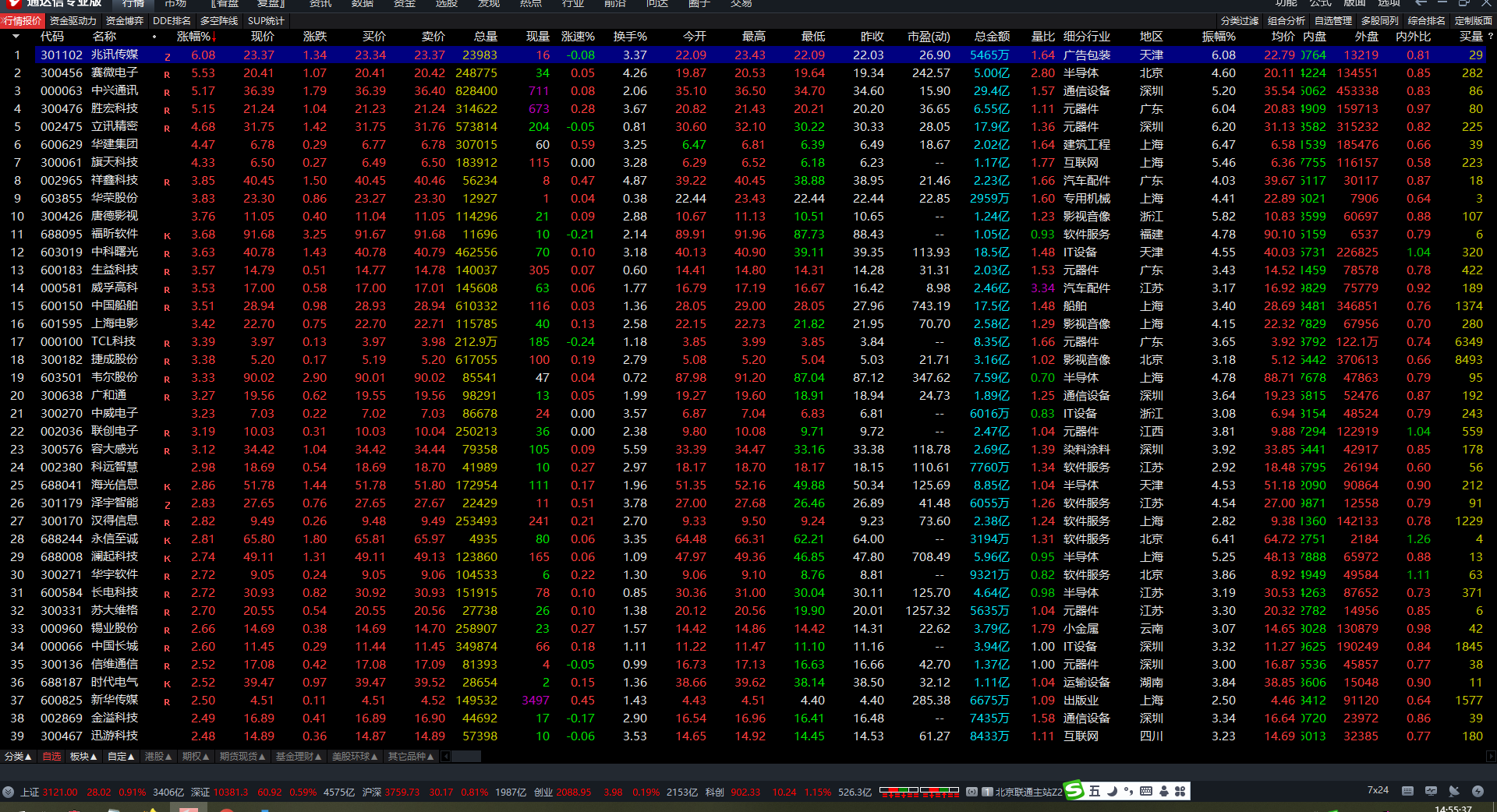This screenshot has height=812, width=1497.
Task: Click the dot marker in the column header
Action: pyautogui.click(x=154, y=37)
